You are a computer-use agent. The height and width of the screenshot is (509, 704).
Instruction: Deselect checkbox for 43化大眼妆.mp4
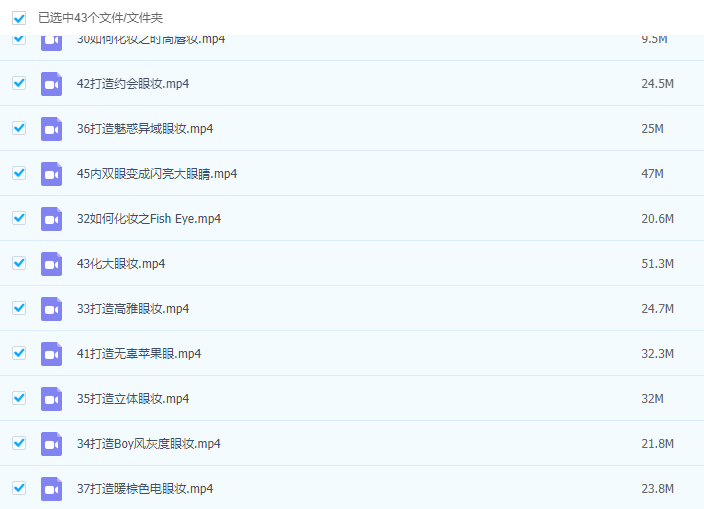point(19,263)
